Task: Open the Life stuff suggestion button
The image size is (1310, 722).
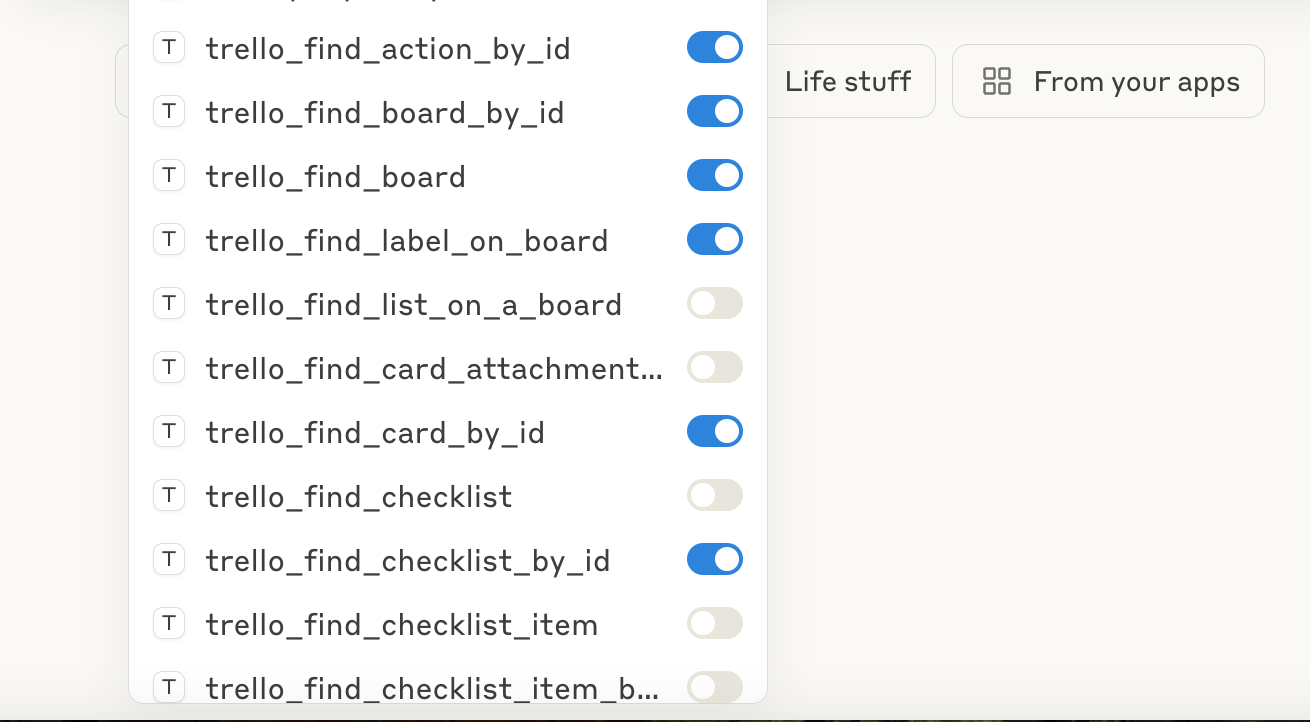Action: (848, 81)
